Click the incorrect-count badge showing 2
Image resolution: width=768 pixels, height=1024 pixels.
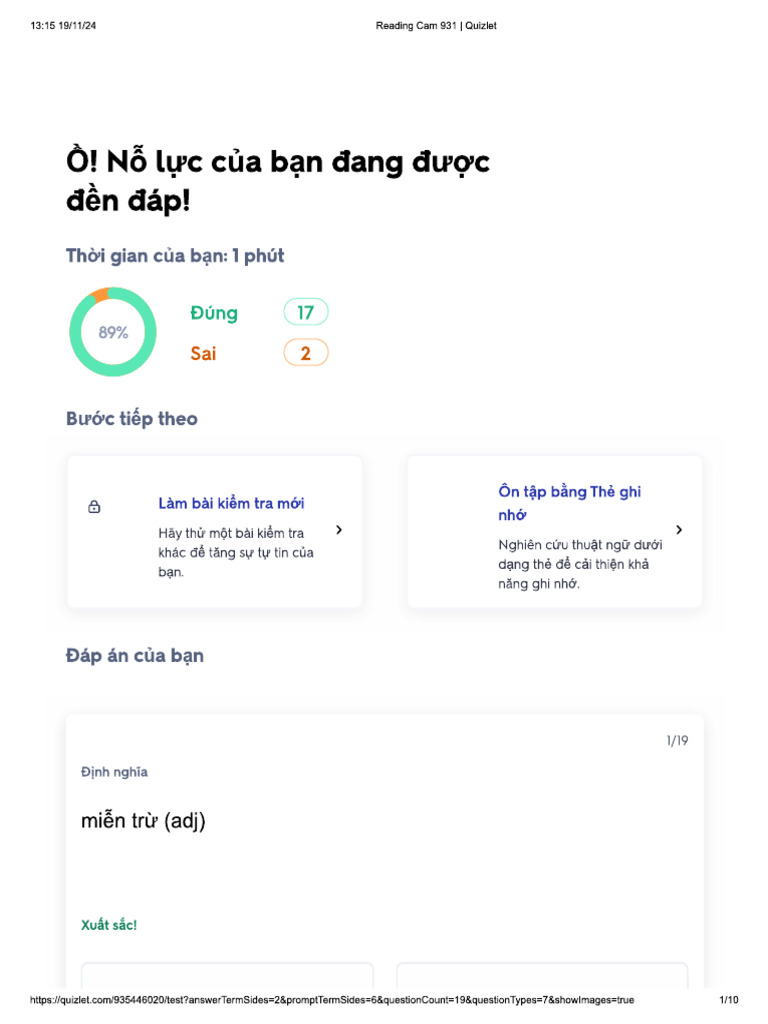(305, 353)
